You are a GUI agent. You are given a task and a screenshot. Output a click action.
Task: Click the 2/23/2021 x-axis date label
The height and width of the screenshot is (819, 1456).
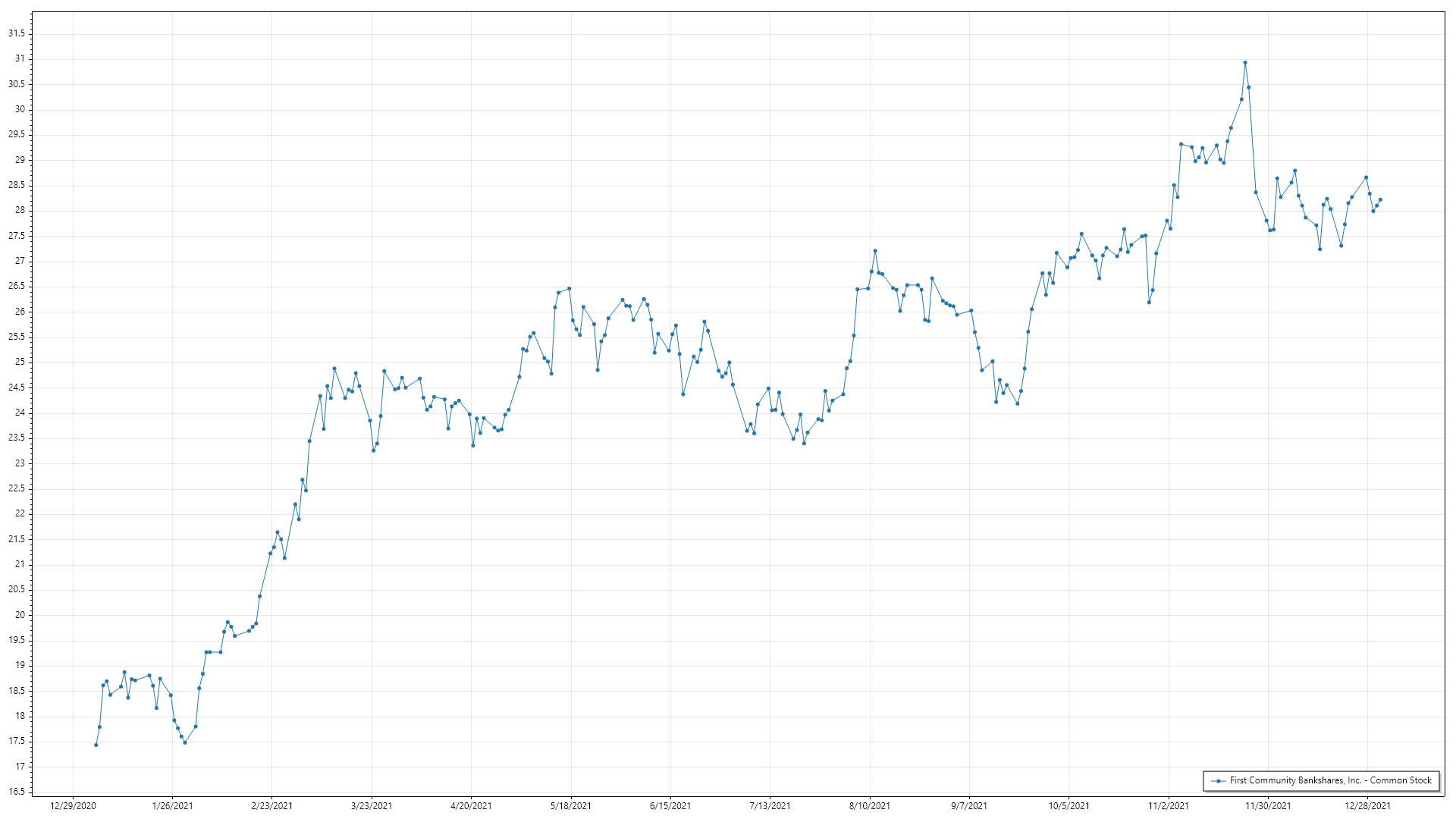coord(272,806)
